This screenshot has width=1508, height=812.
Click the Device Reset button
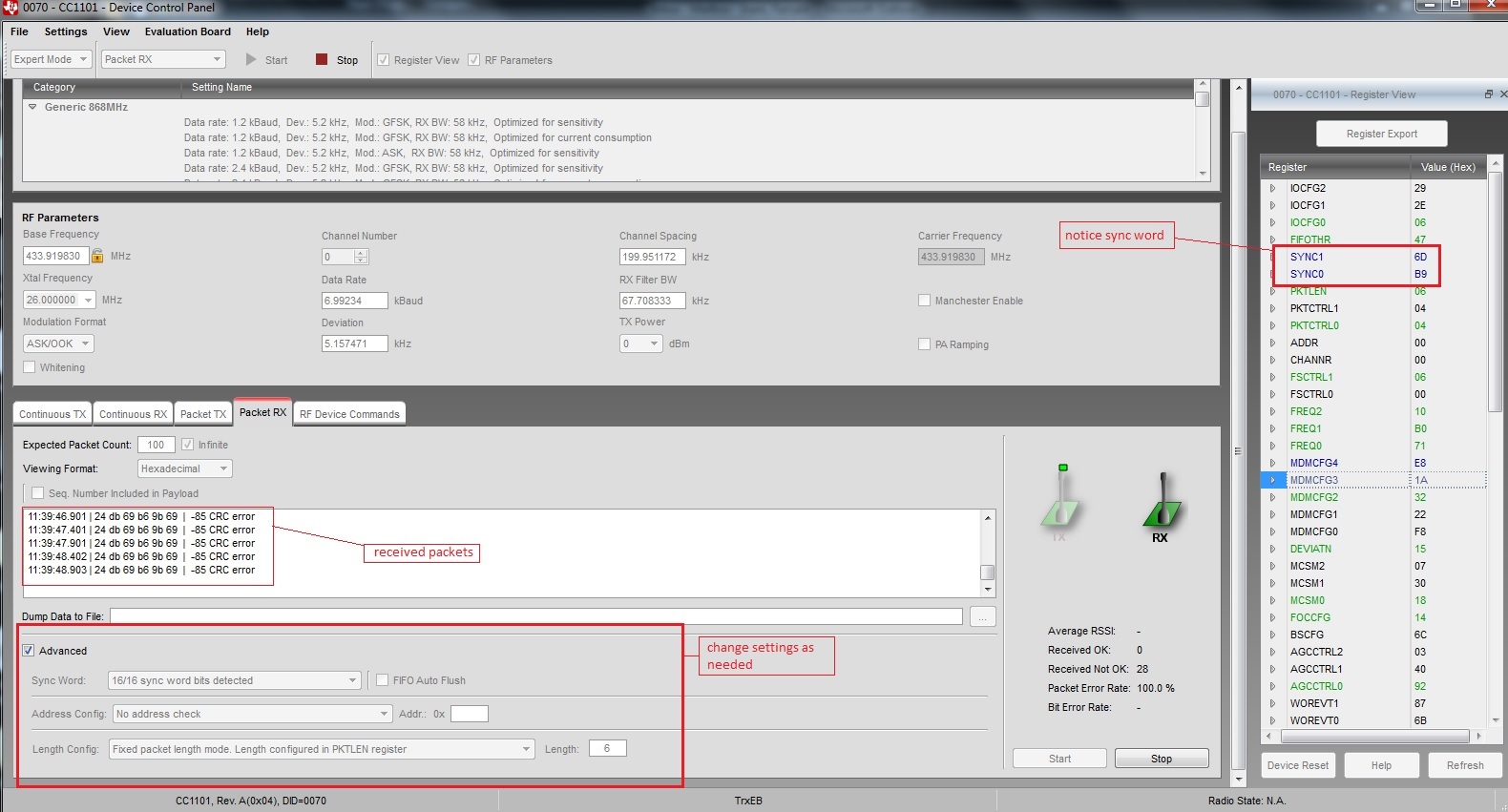click(x=1297, y=765)
